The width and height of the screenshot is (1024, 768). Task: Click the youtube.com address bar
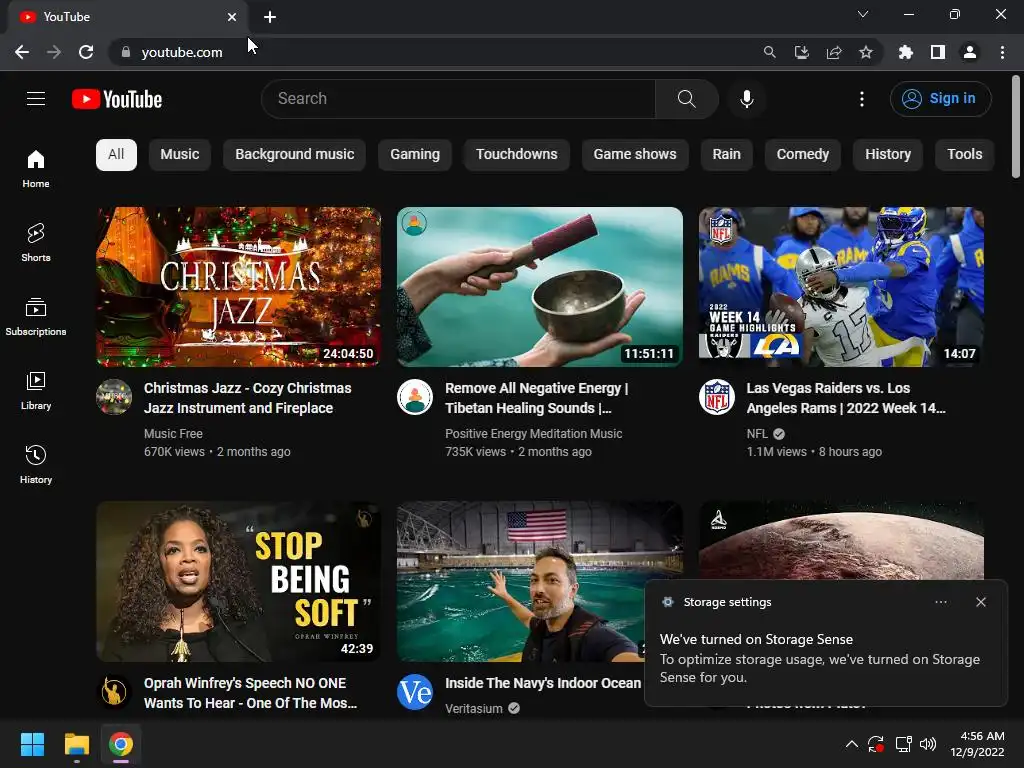click(431, 52)
